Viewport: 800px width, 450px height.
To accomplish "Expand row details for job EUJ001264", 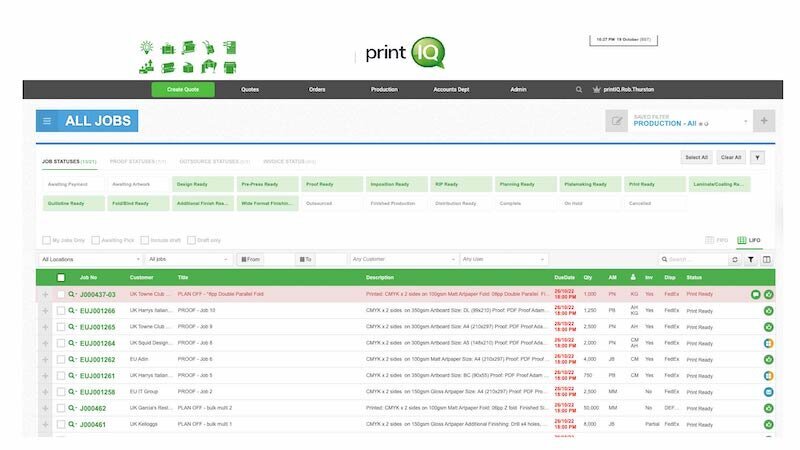I will tap(45, 343).
